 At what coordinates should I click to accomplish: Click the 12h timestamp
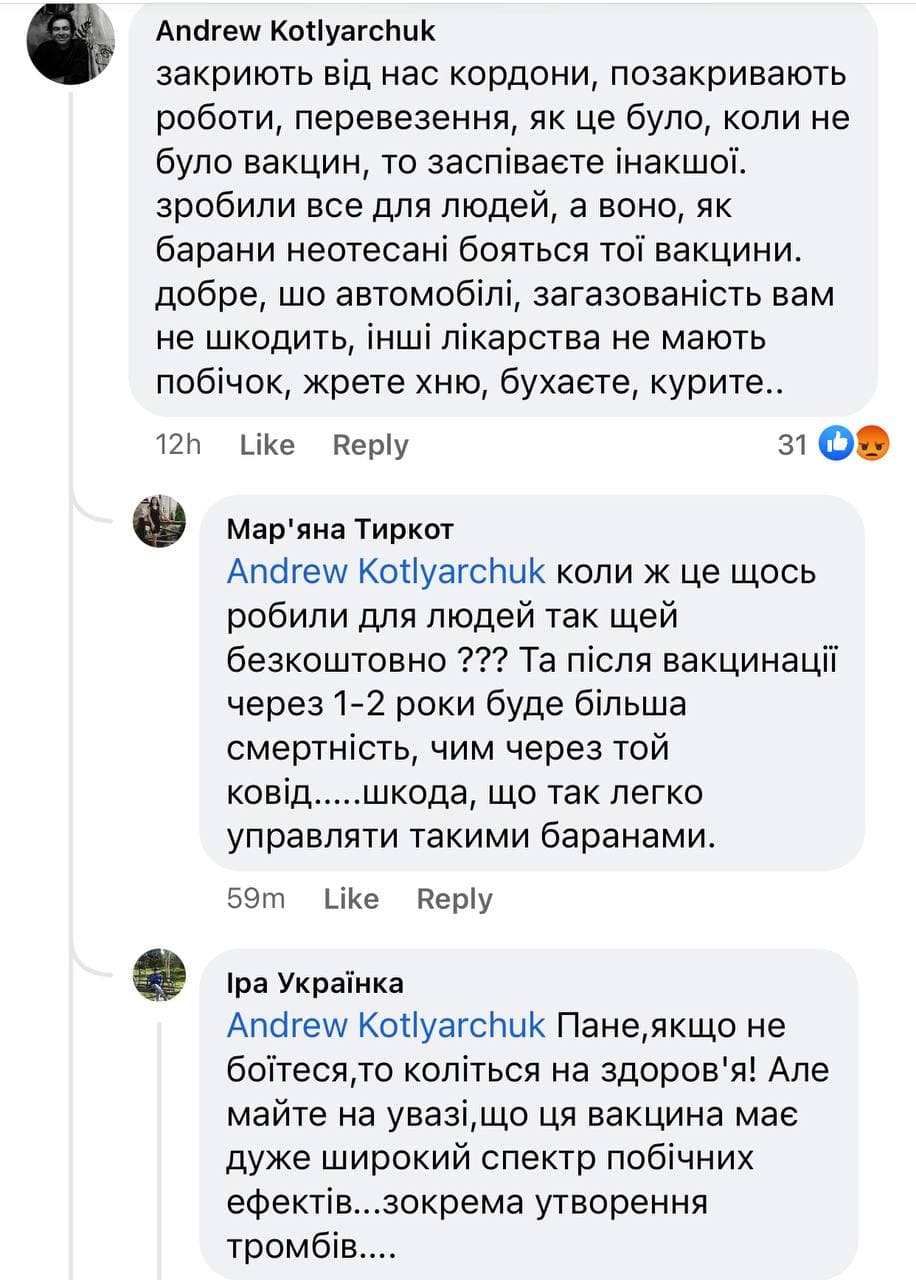tap(178, 445)
